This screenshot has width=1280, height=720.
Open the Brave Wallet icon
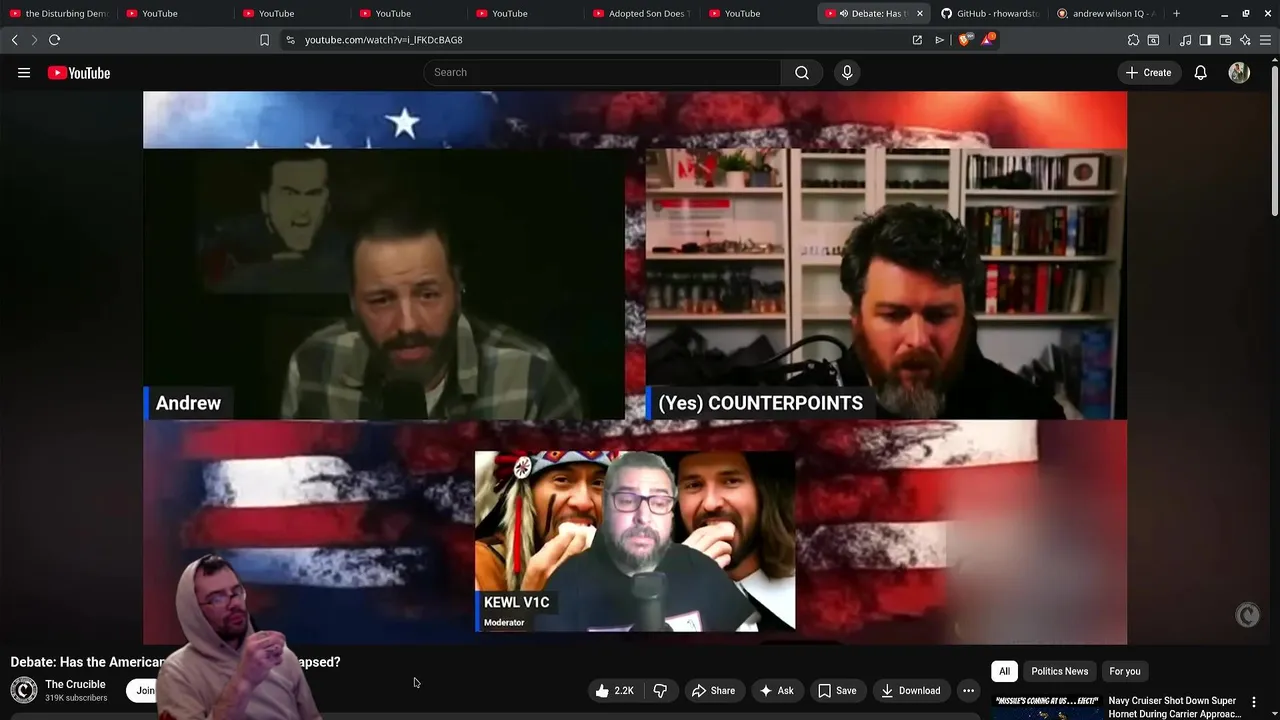[1225, 40]
